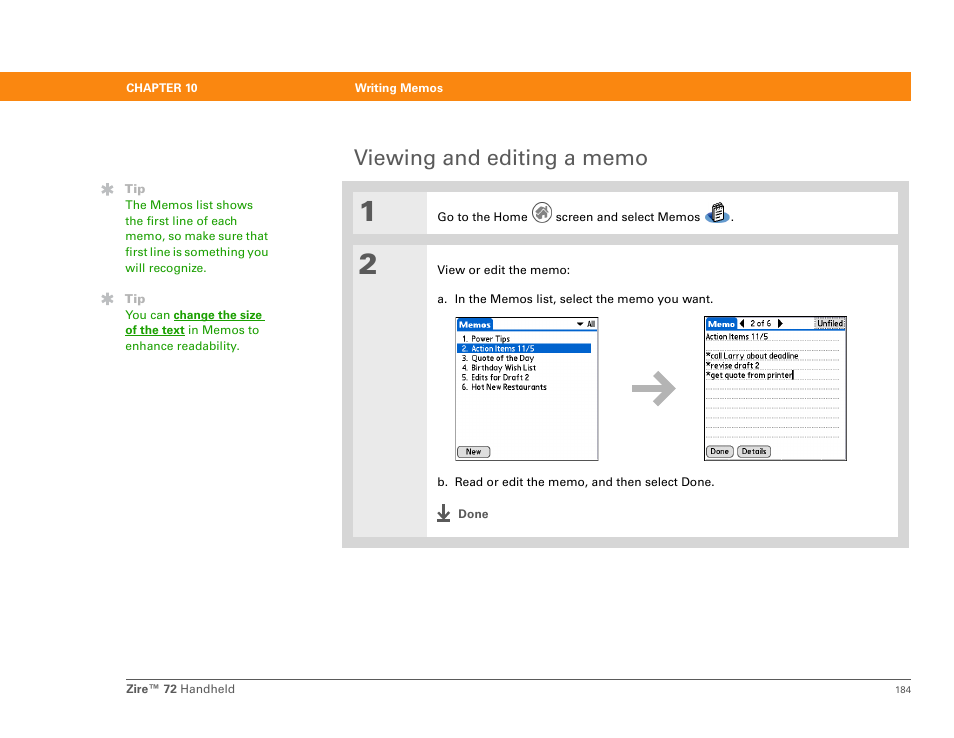Click memo line "*call Larry about deadline"
954x738 pixels.
tap(752, 356)
